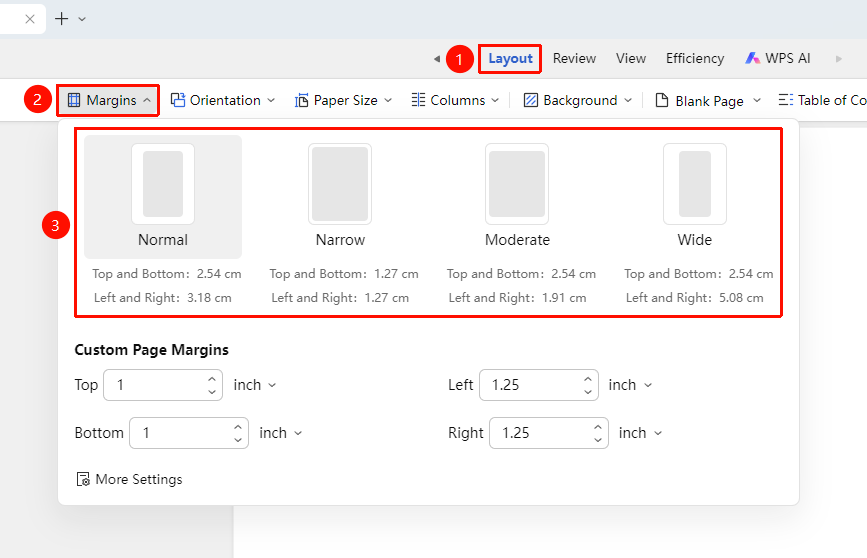The image size is (867, 558).
Task: Click the Orientation icon
Action: 177,100
